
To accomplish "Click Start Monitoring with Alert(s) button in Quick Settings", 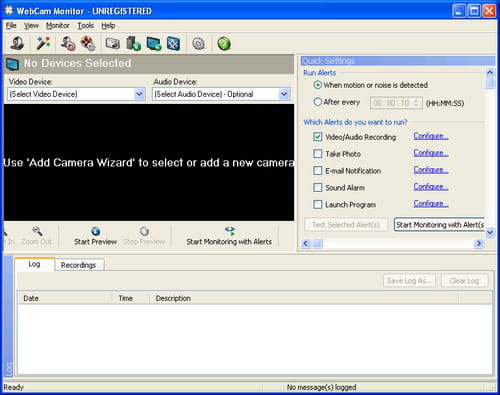I will [x=439, y=225].
